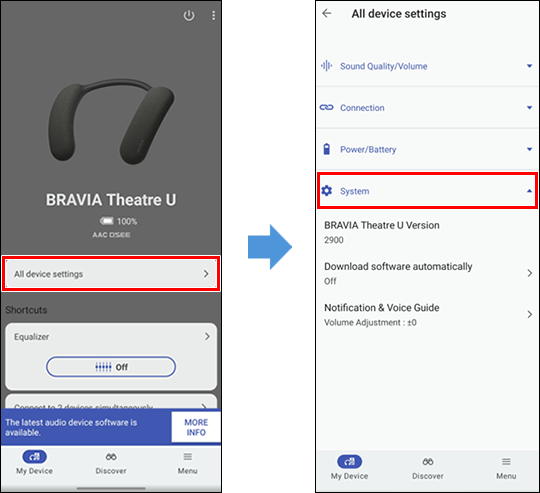Click the Connection link icon
The width and height of the screenshot is (540, 493).
[x=326, y=108]
